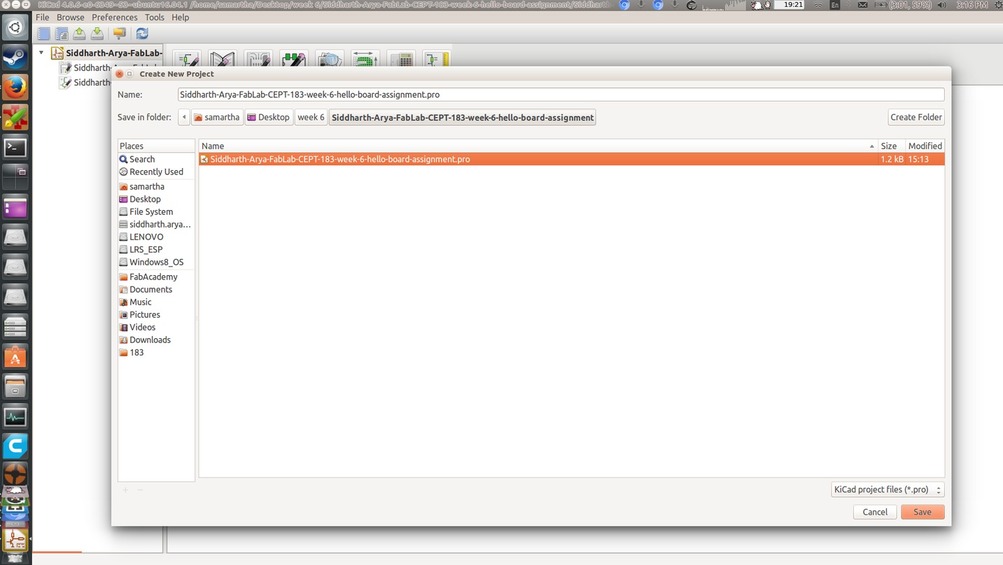The height and width of the screenshot is (565, 1003).
Task: Click the En keyboard layout indicator
Action: (x=835, y=5)
